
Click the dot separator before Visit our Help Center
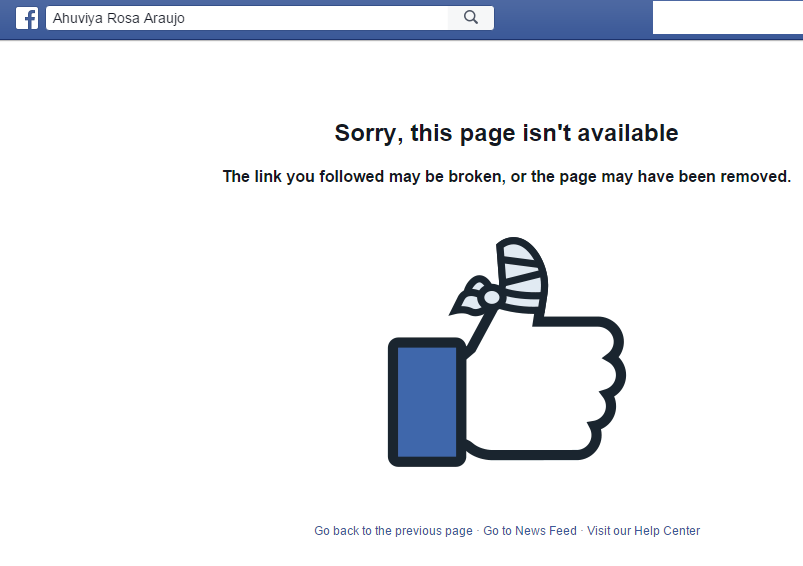(x=582, y=530)
